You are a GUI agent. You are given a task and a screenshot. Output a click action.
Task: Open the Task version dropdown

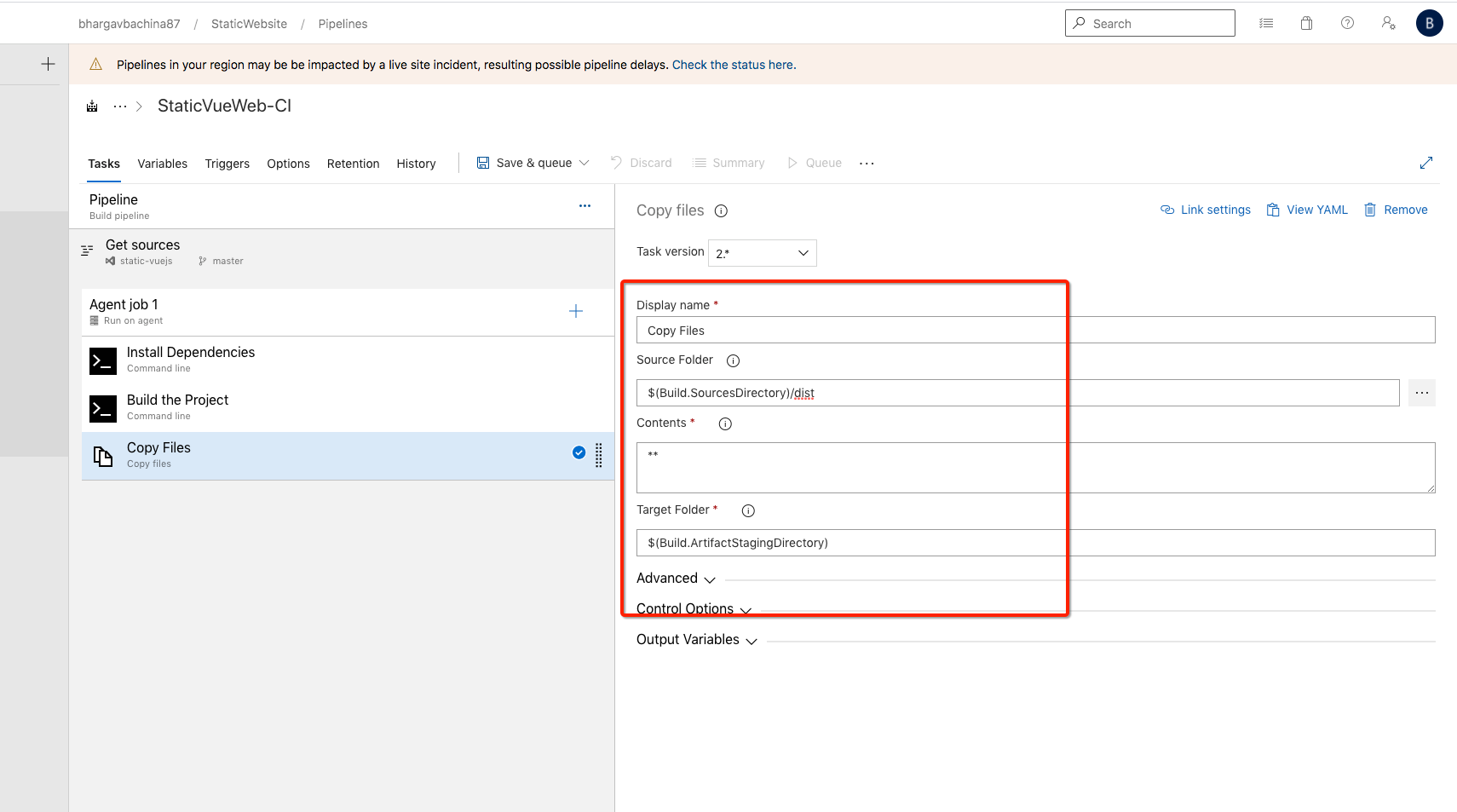(763, 253)
